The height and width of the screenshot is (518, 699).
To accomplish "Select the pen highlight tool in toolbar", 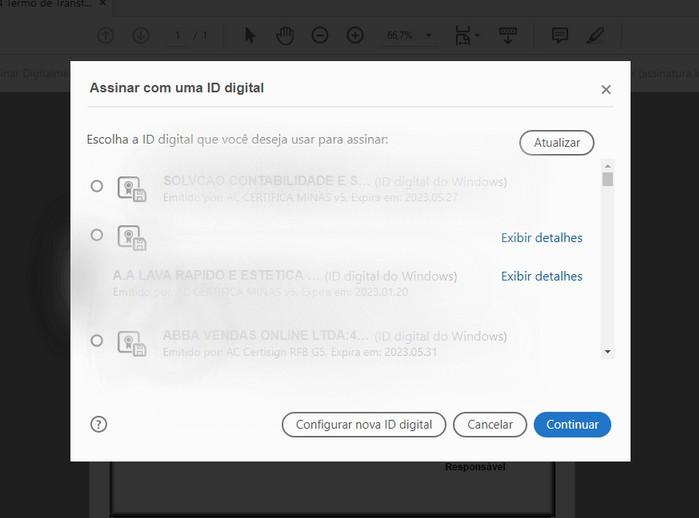I will 595,36.
